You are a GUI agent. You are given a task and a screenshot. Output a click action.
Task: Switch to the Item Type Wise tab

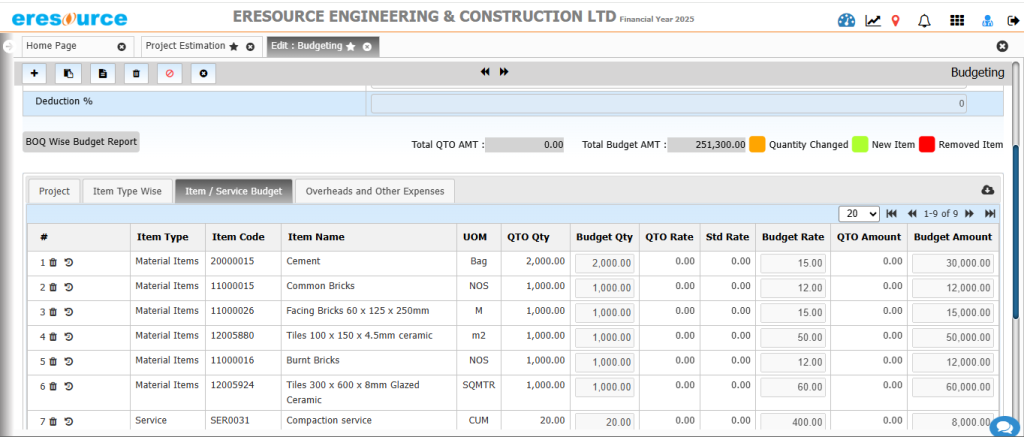127,191
